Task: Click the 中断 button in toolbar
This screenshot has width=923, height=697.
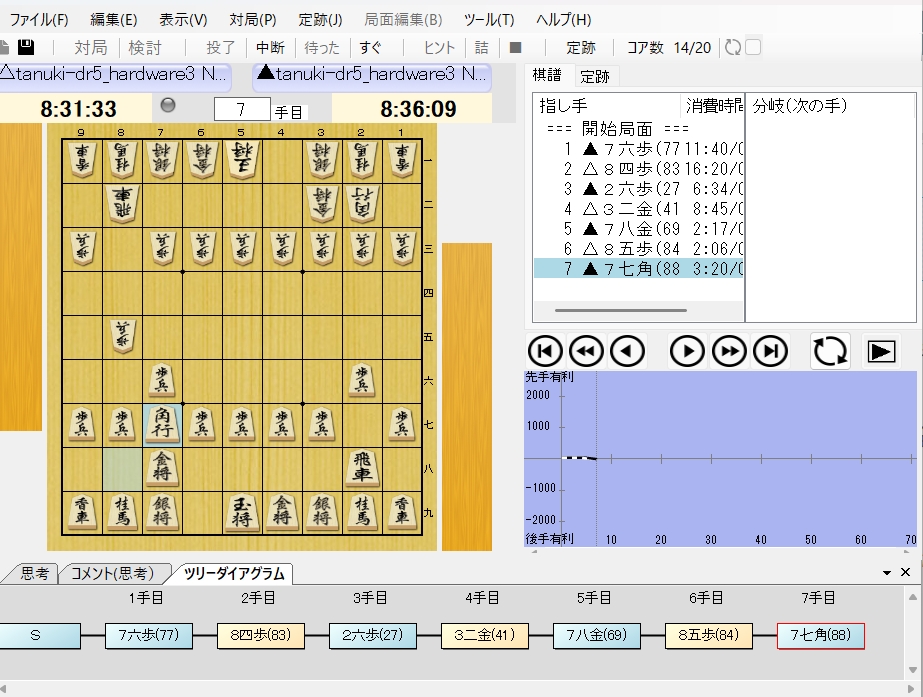Action: click(270, 47)
